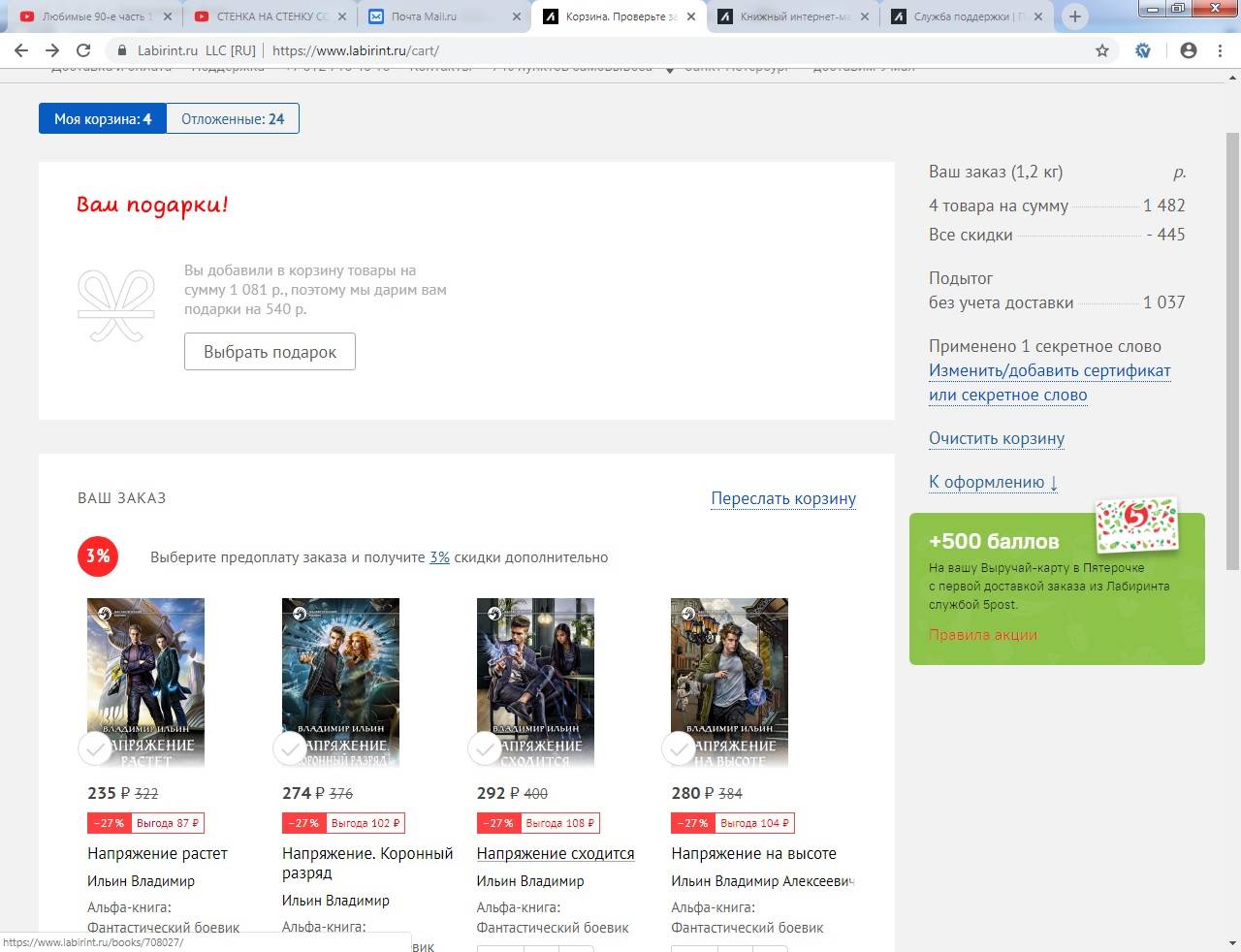Image resolution: width=1241 pixels, height=952 pixels.
Task: Click the page vertical scrollbar thumb
Action: [x=1232, y=351]
